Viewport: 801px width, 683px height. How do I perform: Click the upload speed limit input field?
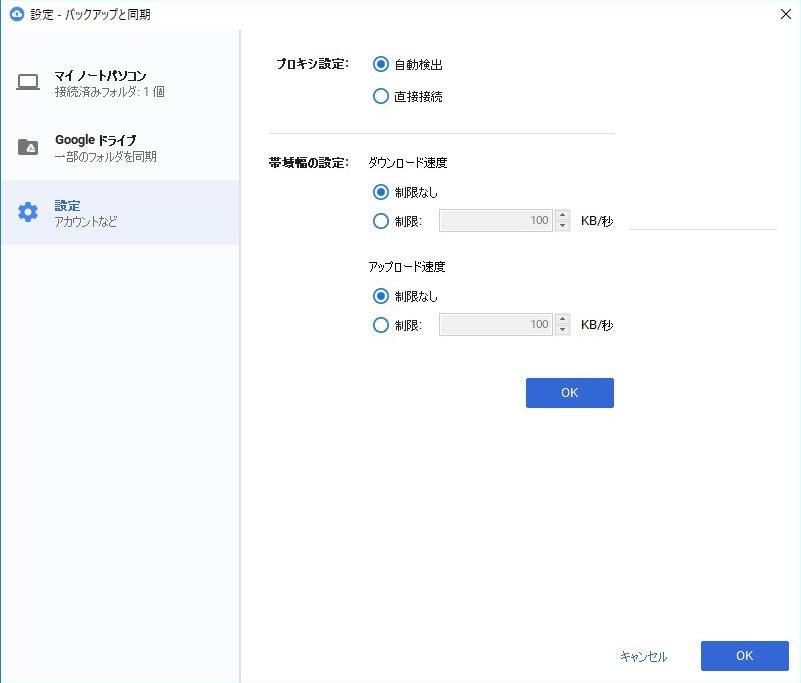coord(496,325)
